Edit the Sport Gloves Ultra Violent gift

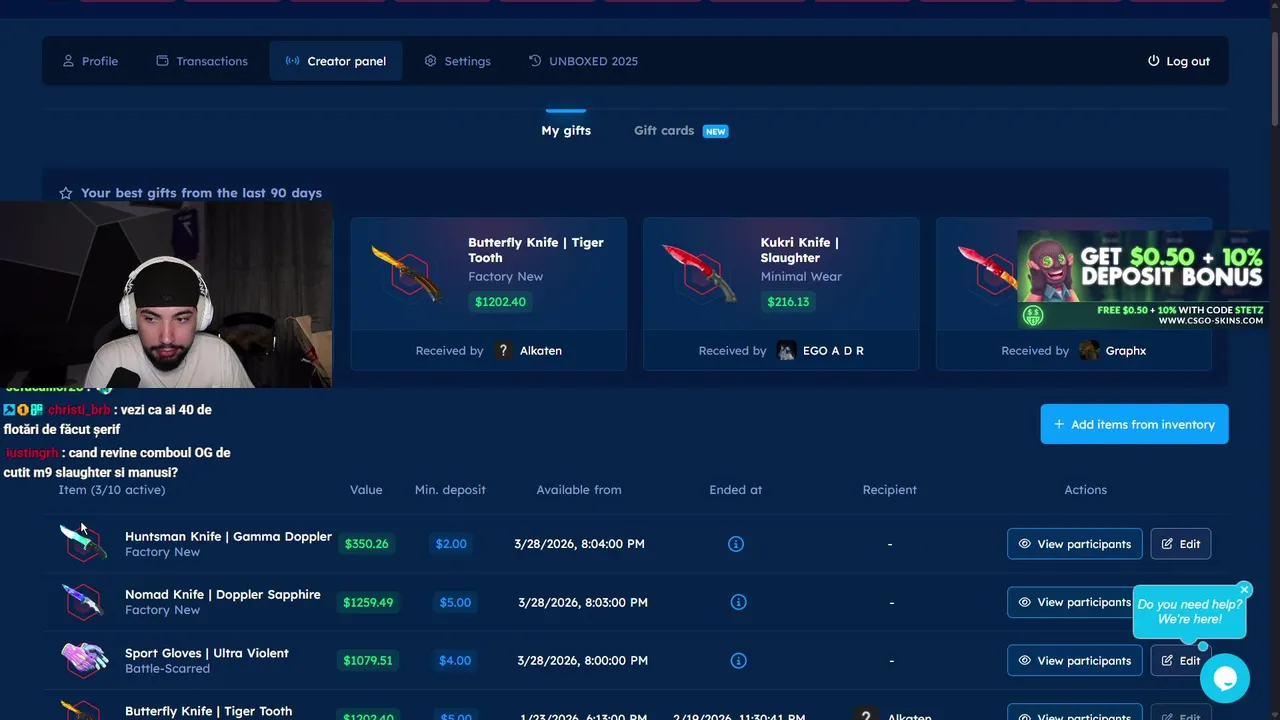tap(1180, 660)
